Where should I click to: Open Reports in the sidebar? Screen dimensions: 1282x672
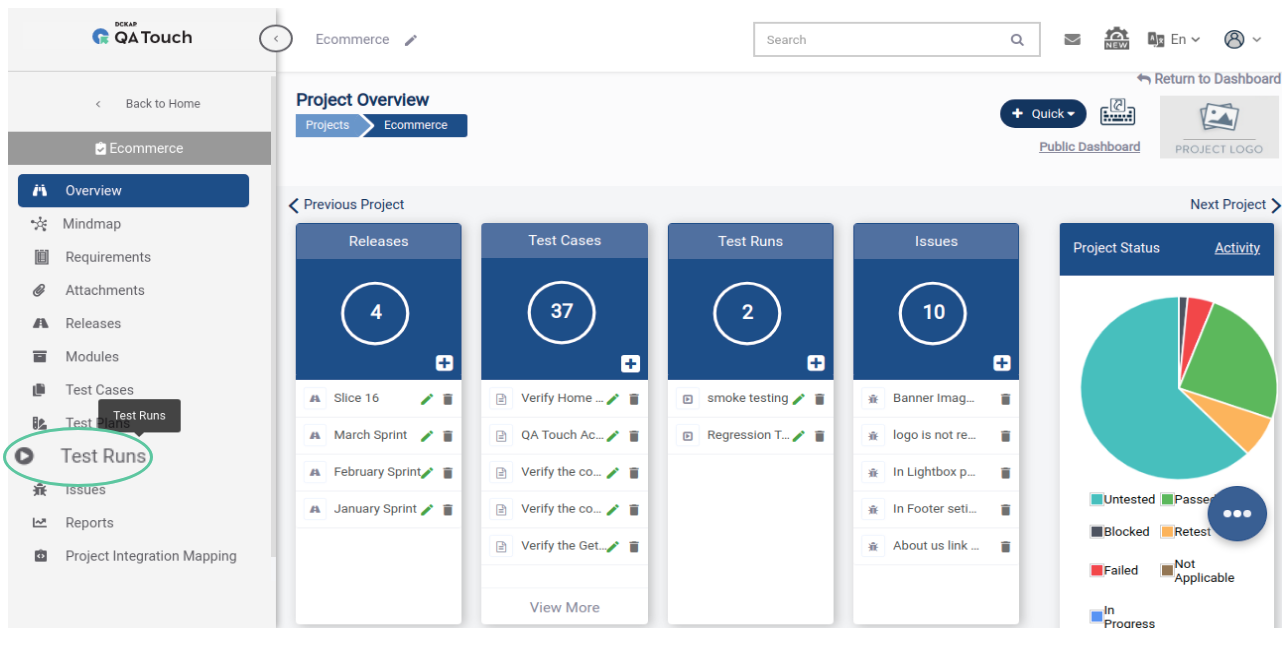[x=89, y=523]
